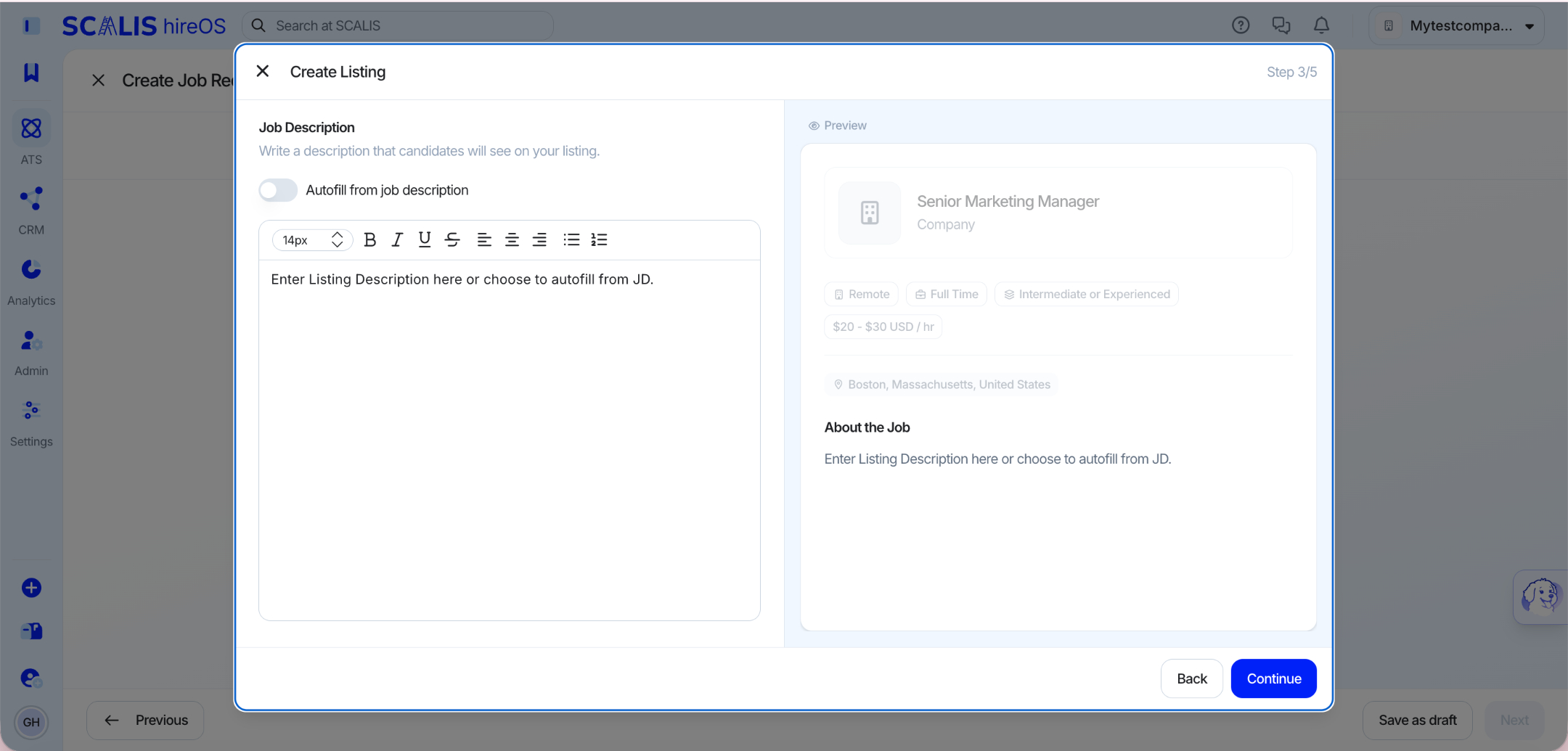Image resolution: width=1568 pixels, height=751 pixels.
Task: Insert a bulleted list
Action: tap(571, 239)
